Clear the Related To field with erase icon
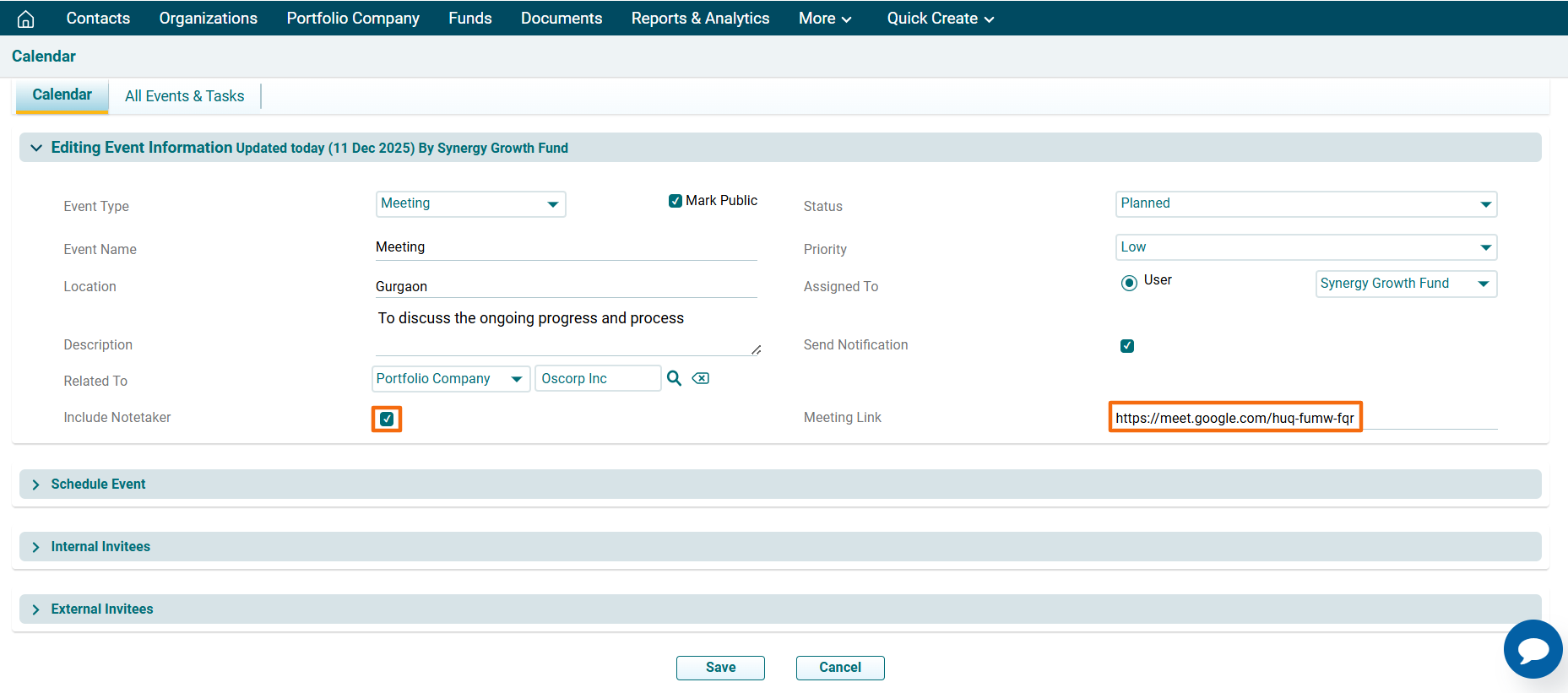 tap(700, 378)
